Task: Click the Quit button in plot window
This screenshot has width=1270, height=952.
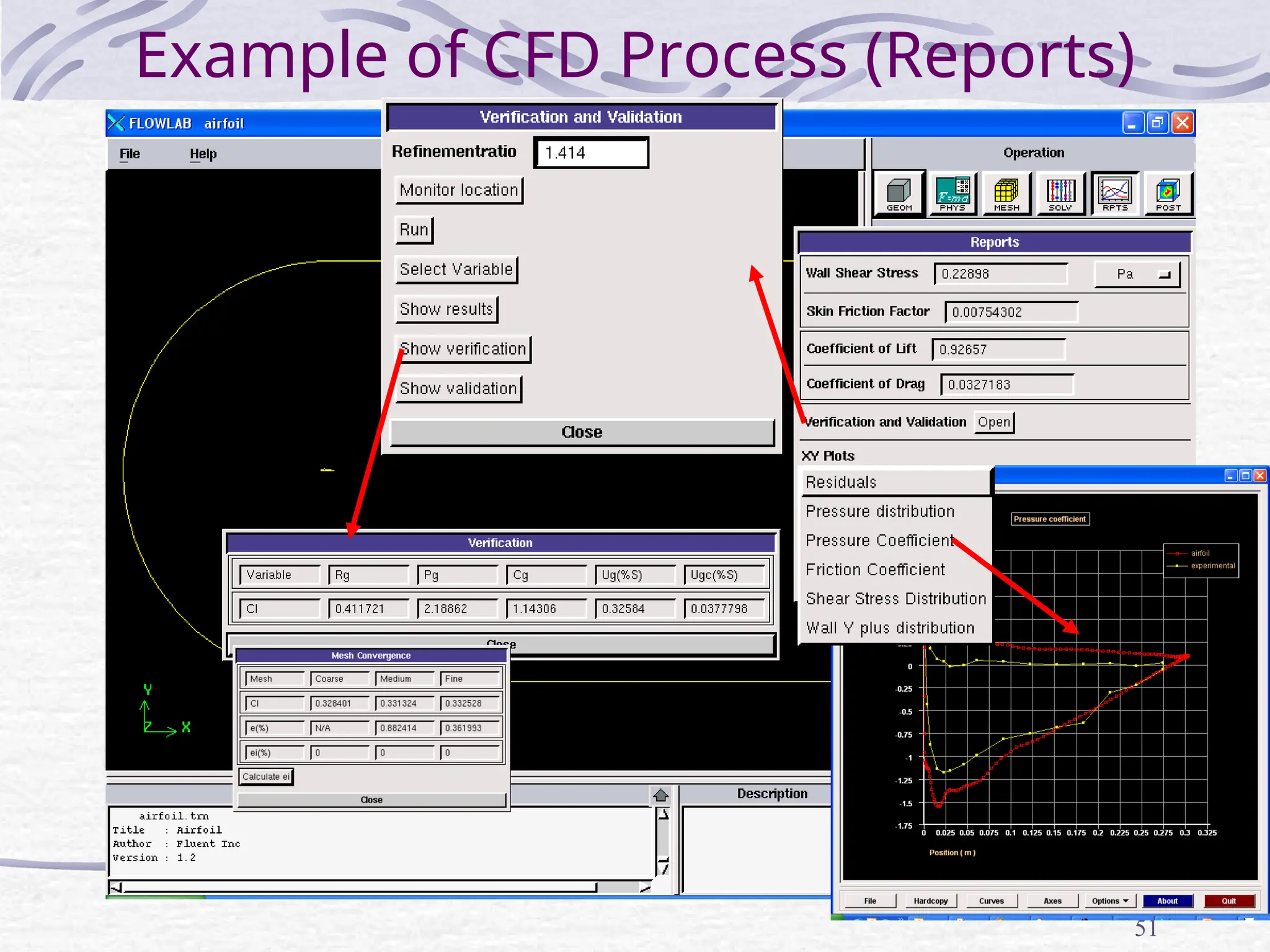Action: coord(1228,901)
